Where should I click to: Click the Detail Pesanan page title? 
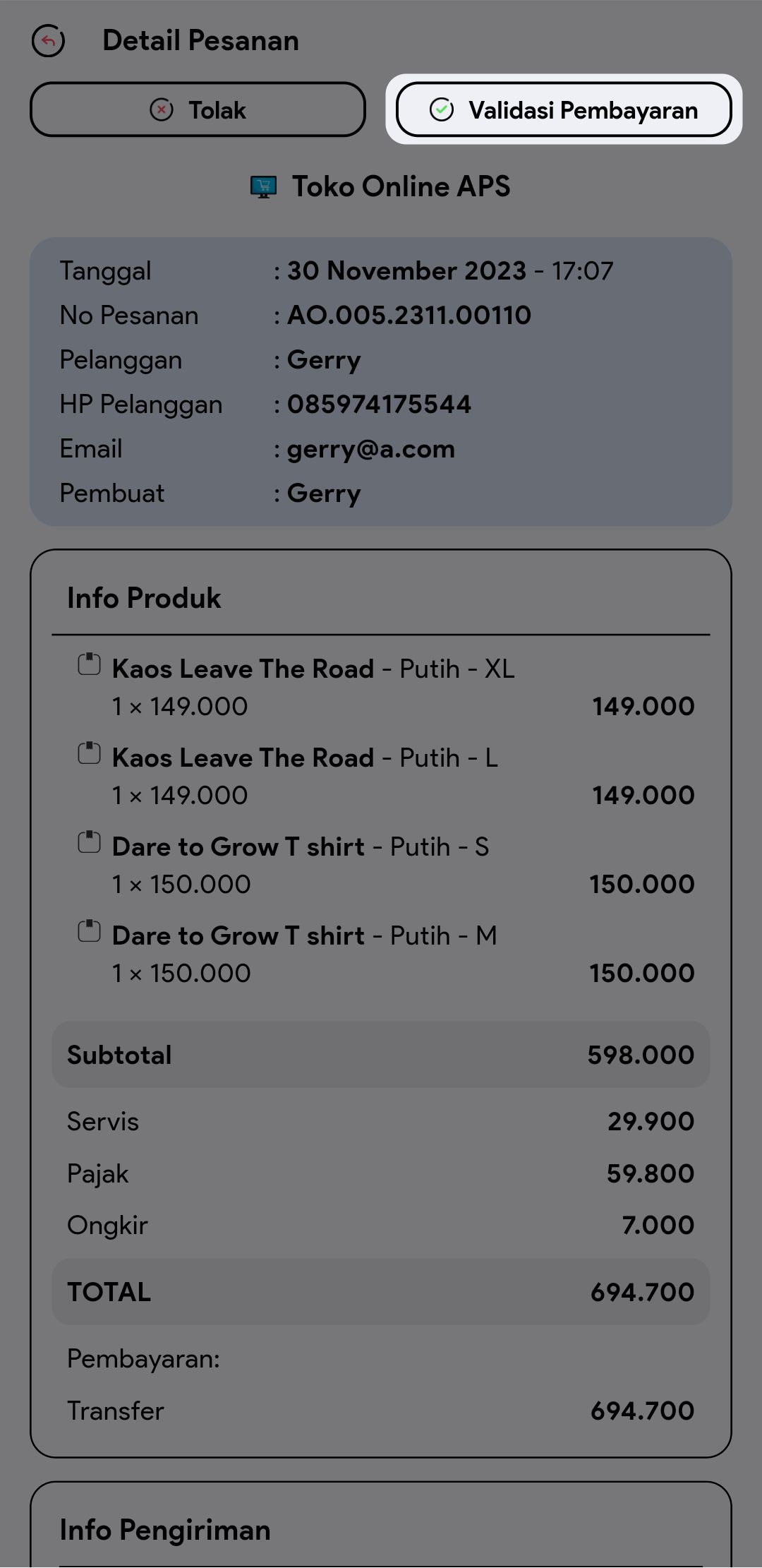pyautogui.click(x=200, y=41)
